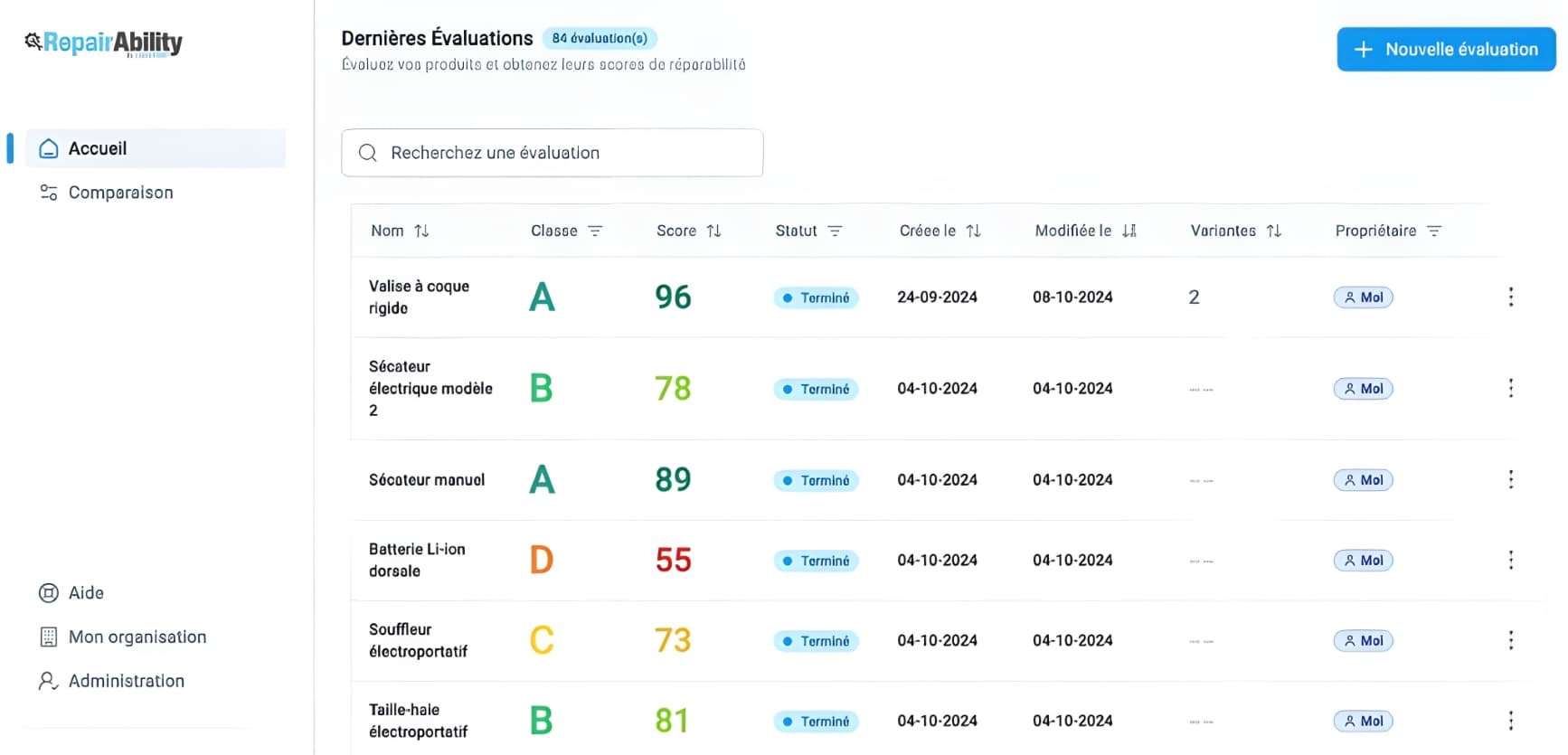Viewport: 1568px width, 755px height.
Task: Open Sécateur électrique modèle 2 evaluation
Action: (430, 388)
